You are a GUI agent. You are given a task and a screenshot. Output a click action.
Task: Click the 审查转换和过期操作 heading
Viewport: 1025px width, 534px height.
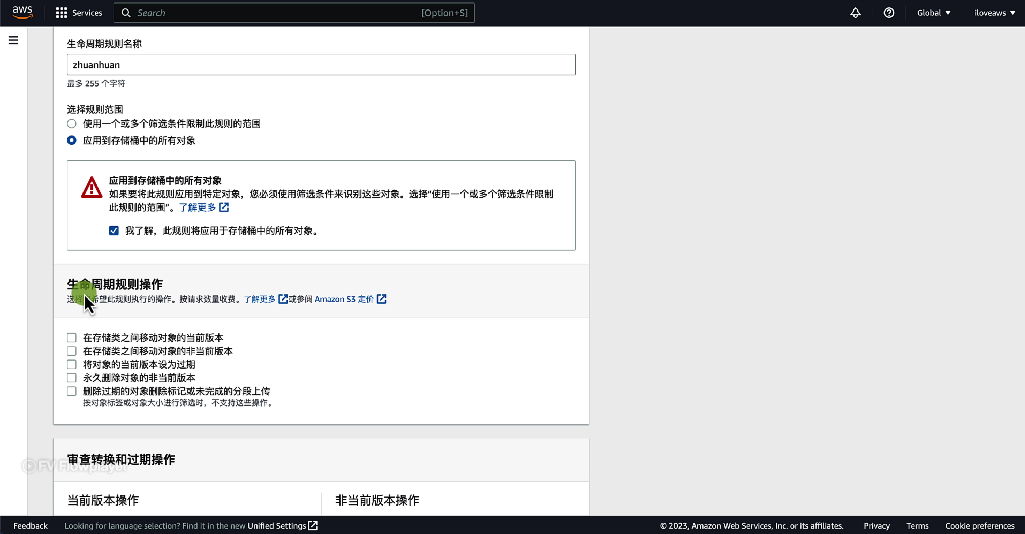121,459
